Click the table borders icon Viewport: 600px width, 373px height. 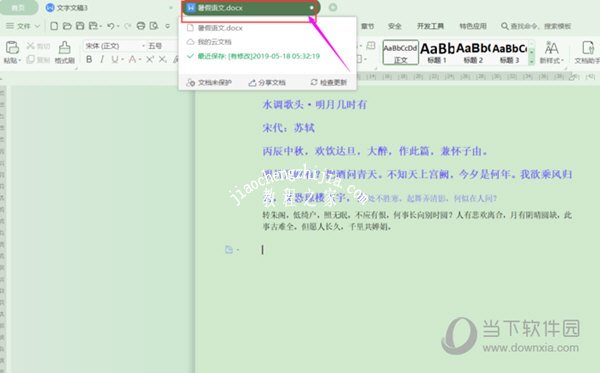[370, 46]
